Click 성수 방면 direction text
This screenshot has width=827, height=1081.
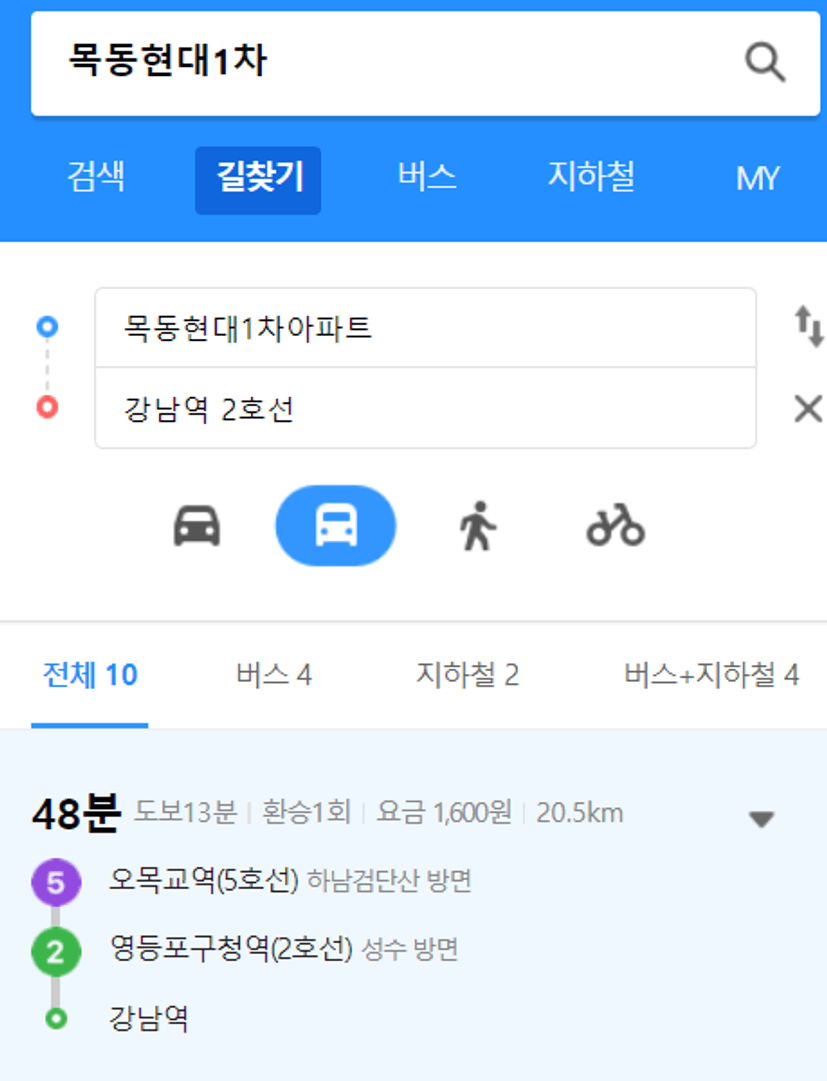click(410, 950)
